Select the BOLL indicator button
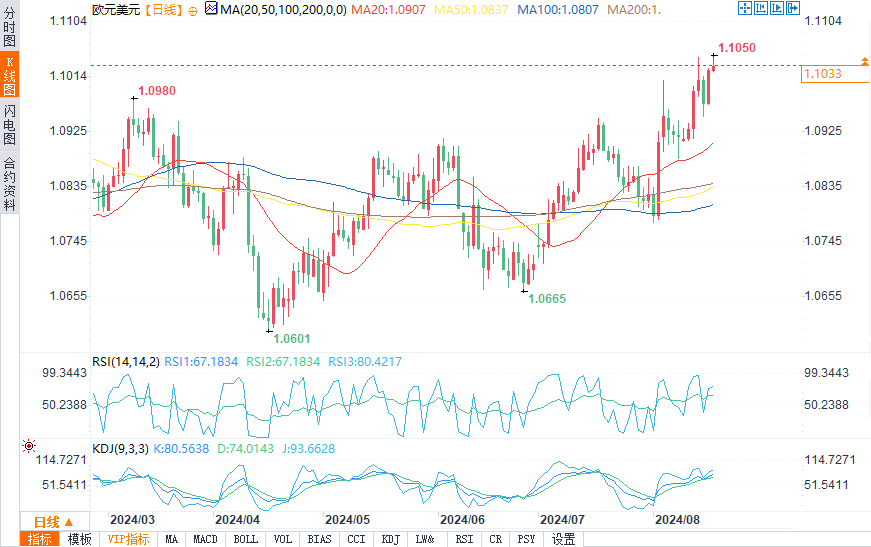This screenshot has height=547, width=871. point(246,539)
